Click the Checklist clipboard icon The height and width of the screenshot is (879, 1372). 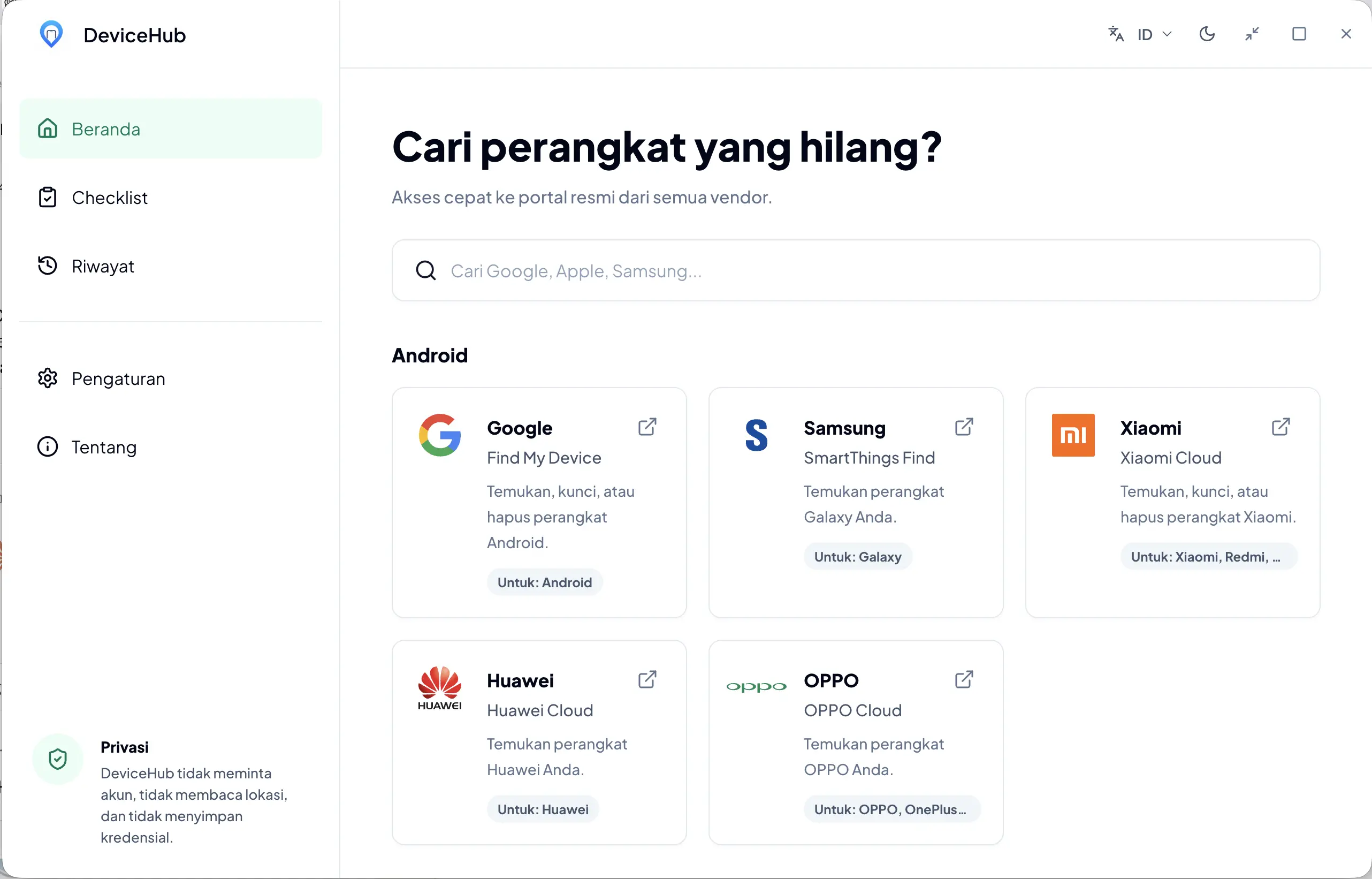(47, 197)
